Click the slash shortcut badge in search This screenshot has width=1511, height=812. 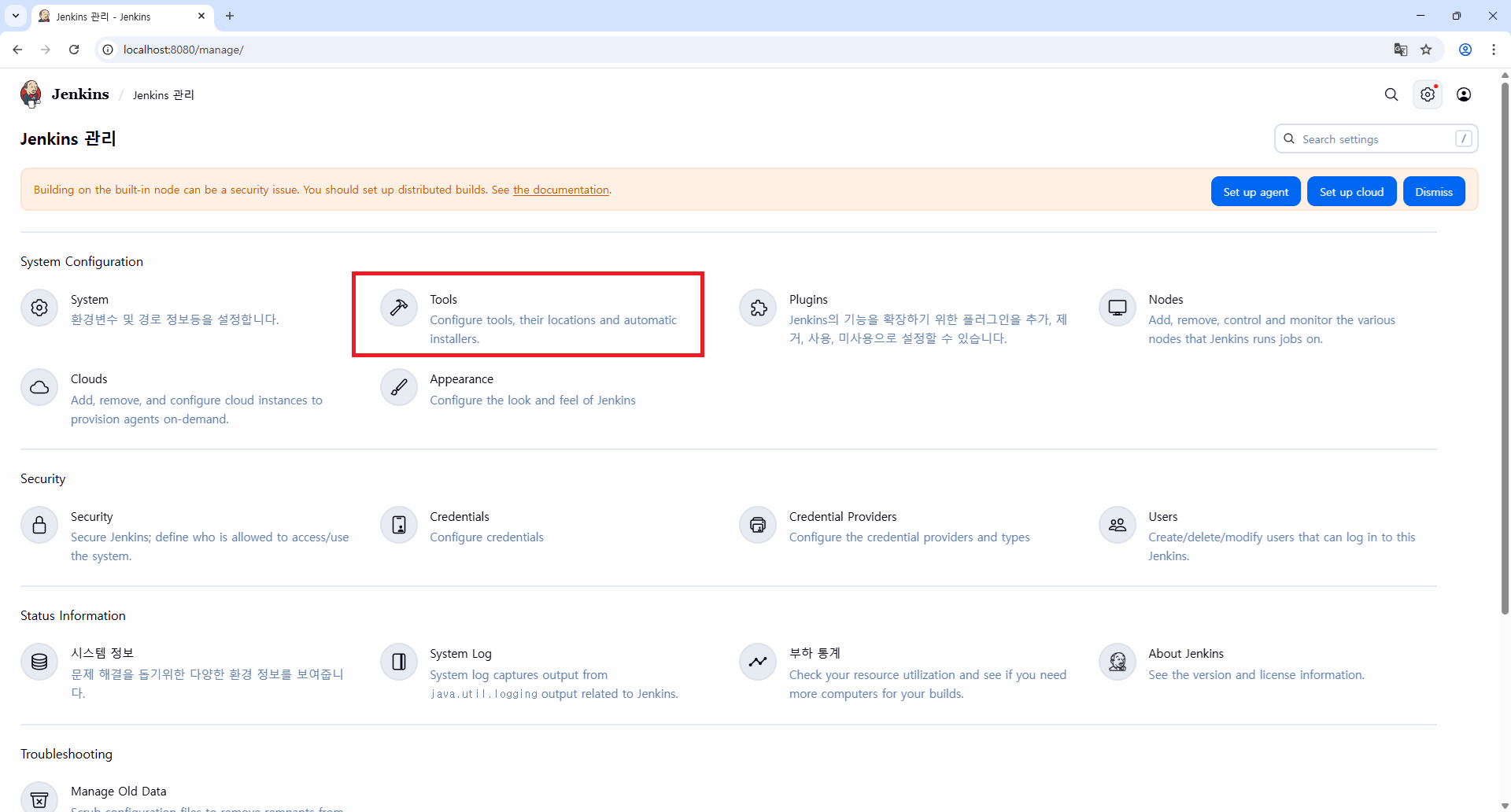coord(1464,138)
